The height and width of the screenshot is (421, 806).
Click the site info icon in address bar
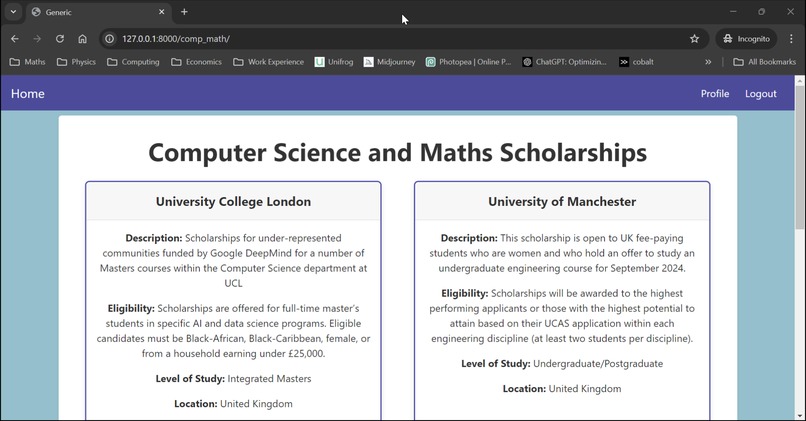click(x=109, y=39)
